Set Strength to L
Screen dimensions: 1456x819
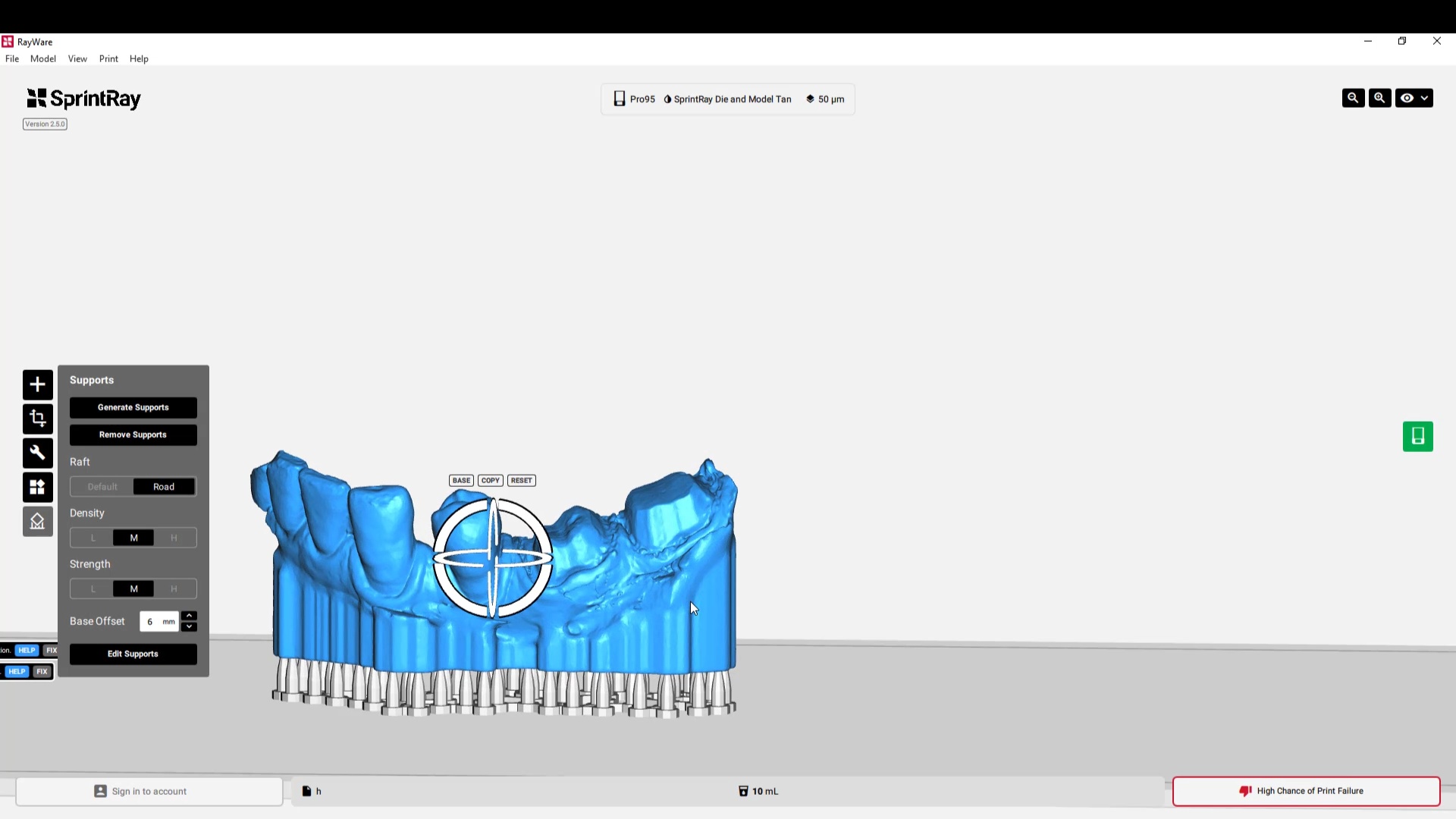[x=93, y=588]
